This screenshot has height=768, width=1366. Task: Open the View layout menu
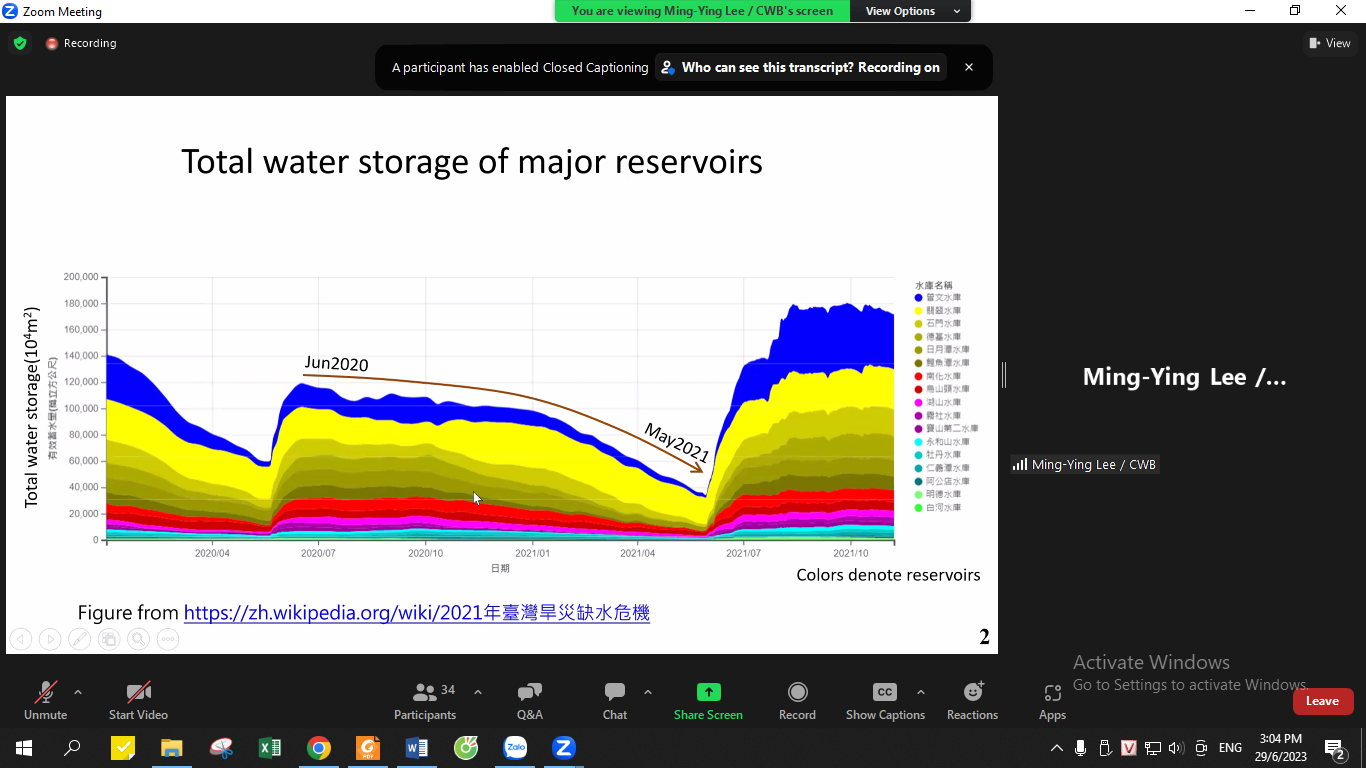coord(1329,43)
